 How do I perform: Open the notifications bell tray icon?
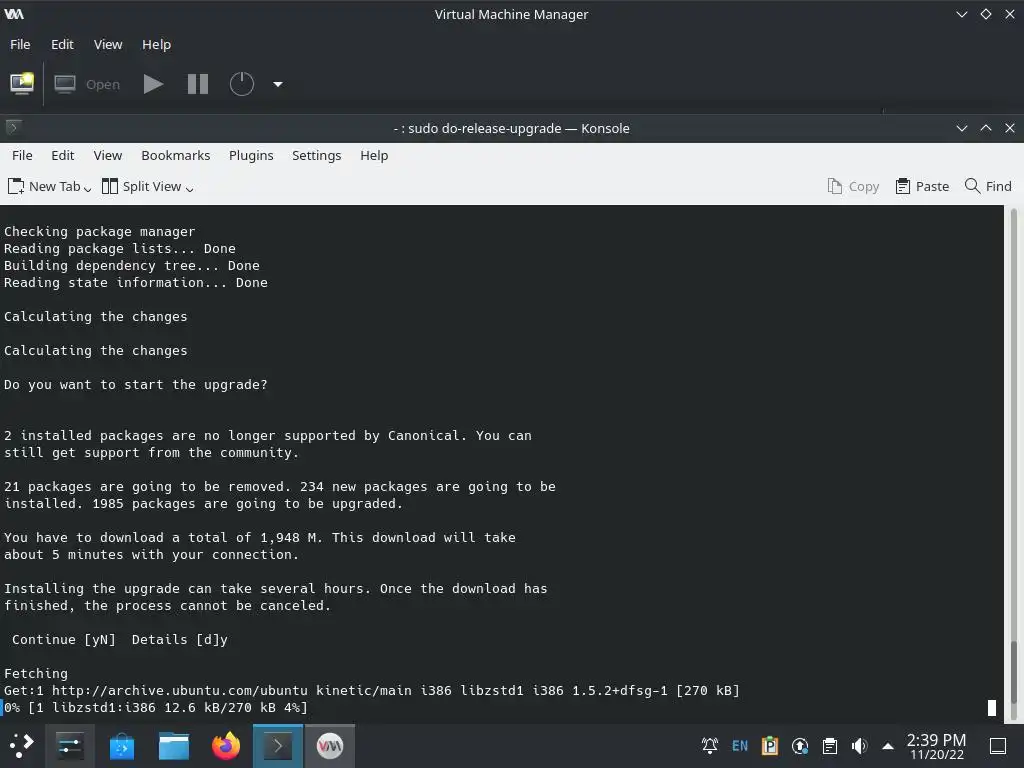click(x=710, y=745)
